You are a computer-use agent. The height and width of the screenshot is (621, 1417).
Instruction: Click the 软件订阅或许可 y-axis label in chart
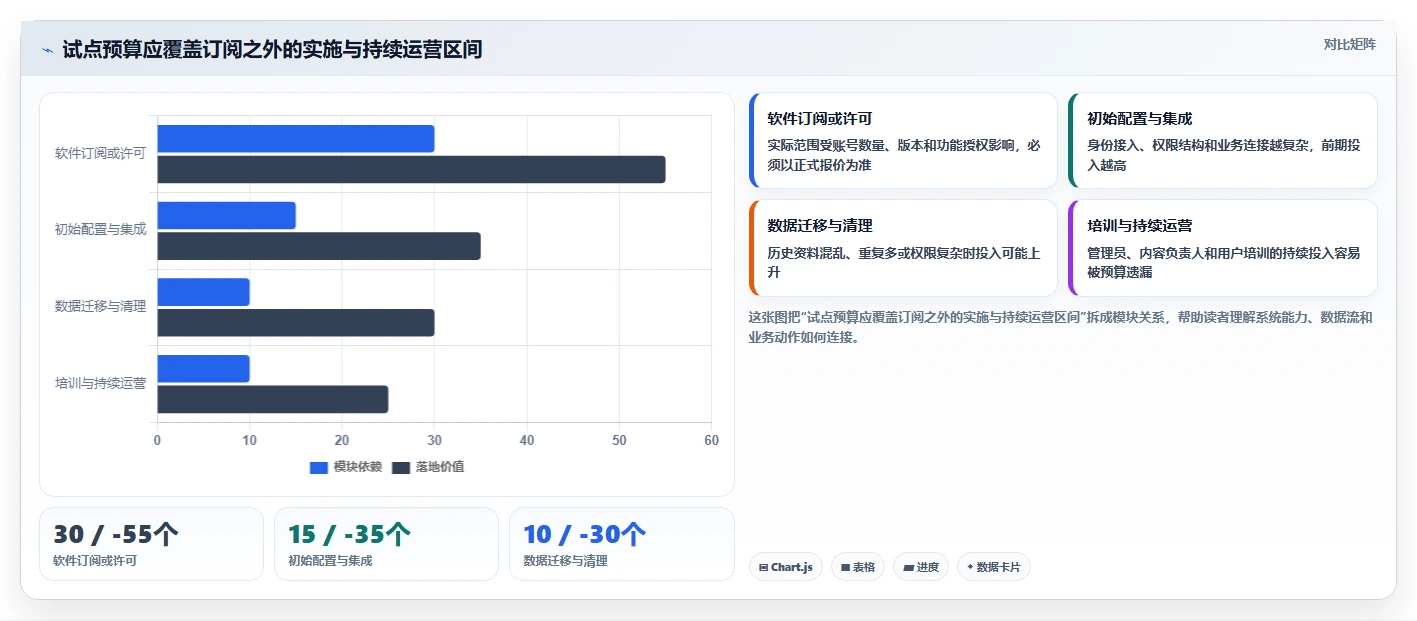coord(100,154)
